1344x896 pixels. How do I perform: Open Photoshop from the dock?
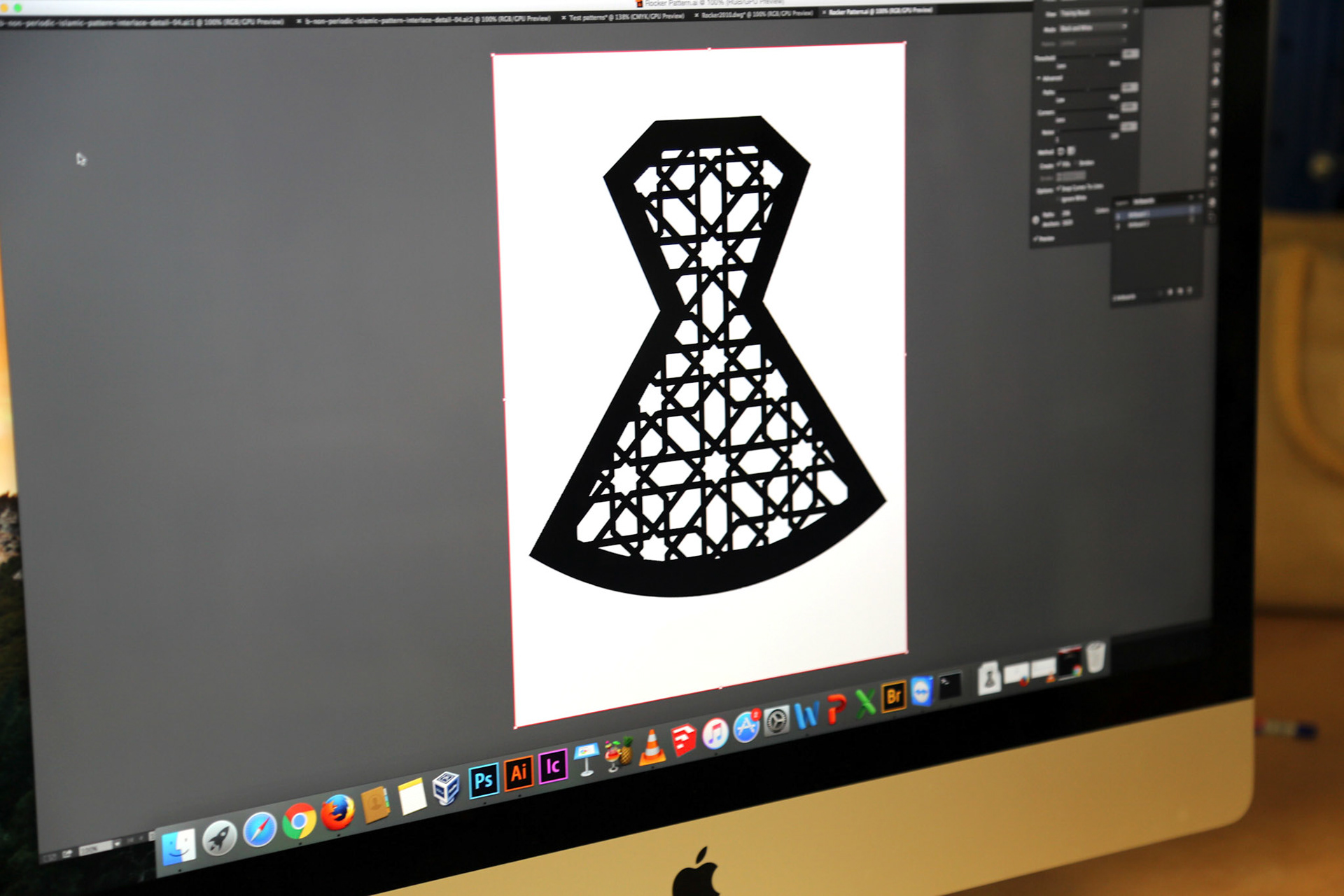(484, 780)
